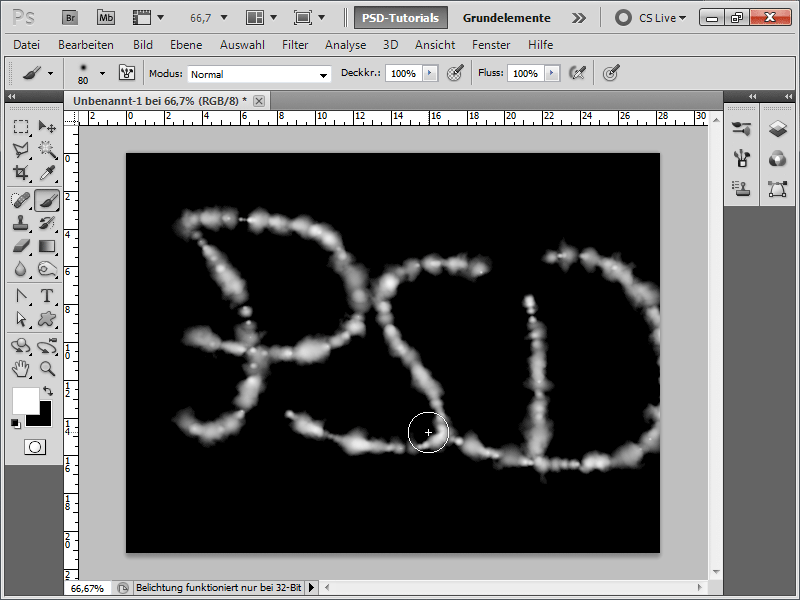The height and width of the screenshot is (600, 800).
Task: Open the Datei menu
Action: point(27,45)
